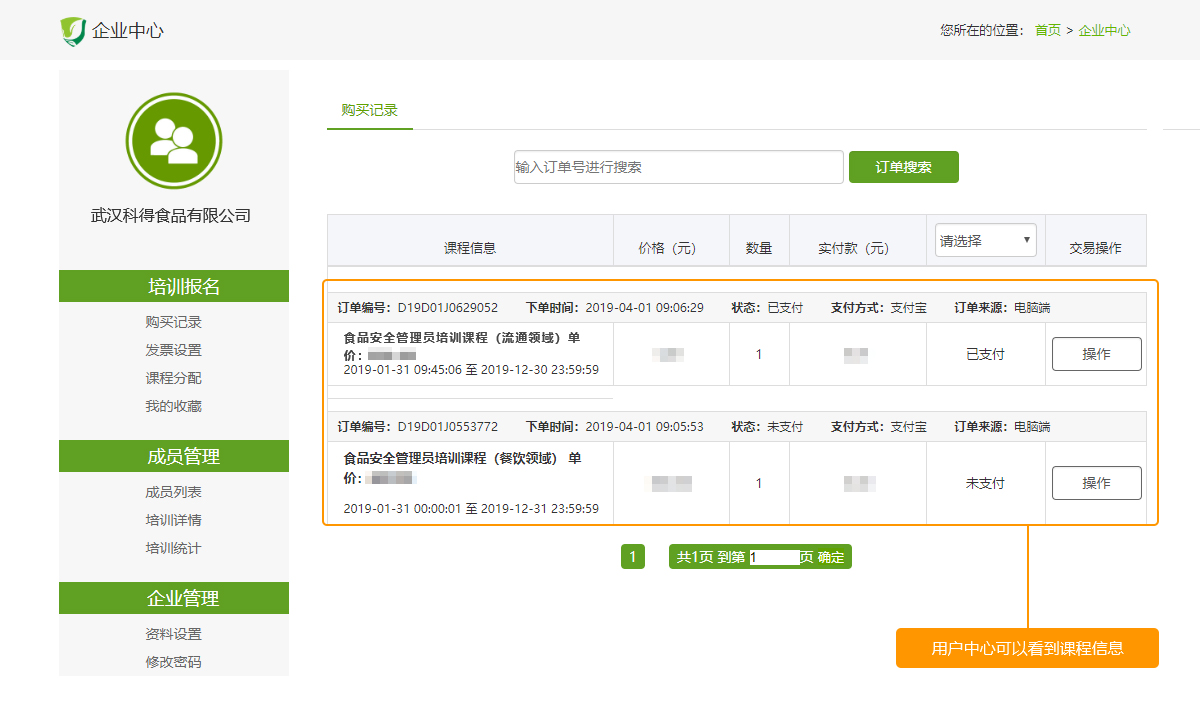Select 修改密码 in the sidebar
This screenshot has width=1200, height=714.
(174, 662)
